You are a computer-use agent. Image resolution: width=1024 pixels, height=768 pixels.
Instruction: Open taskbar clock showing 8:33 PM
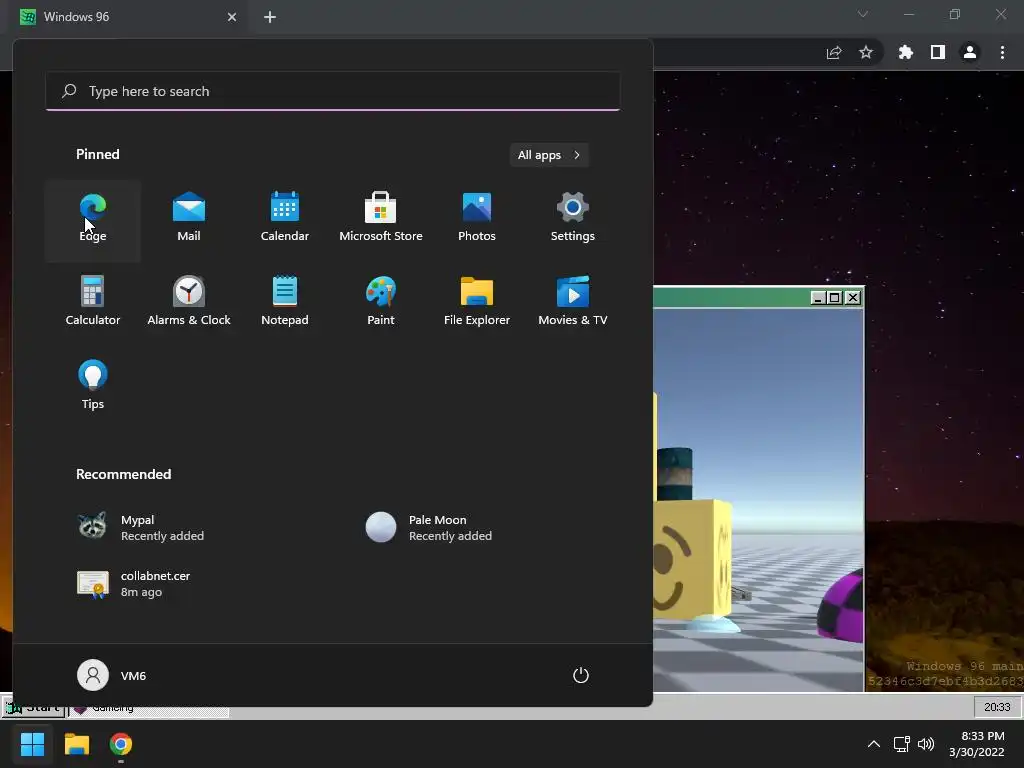coord(976,744)
